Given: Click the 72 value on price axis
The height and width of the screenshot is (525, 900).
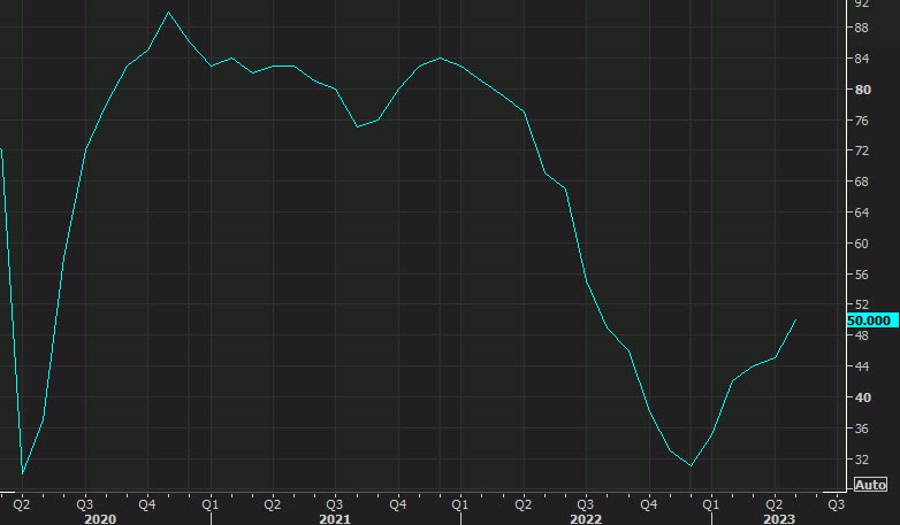Looking at the screenshot, I should (861, 151).
